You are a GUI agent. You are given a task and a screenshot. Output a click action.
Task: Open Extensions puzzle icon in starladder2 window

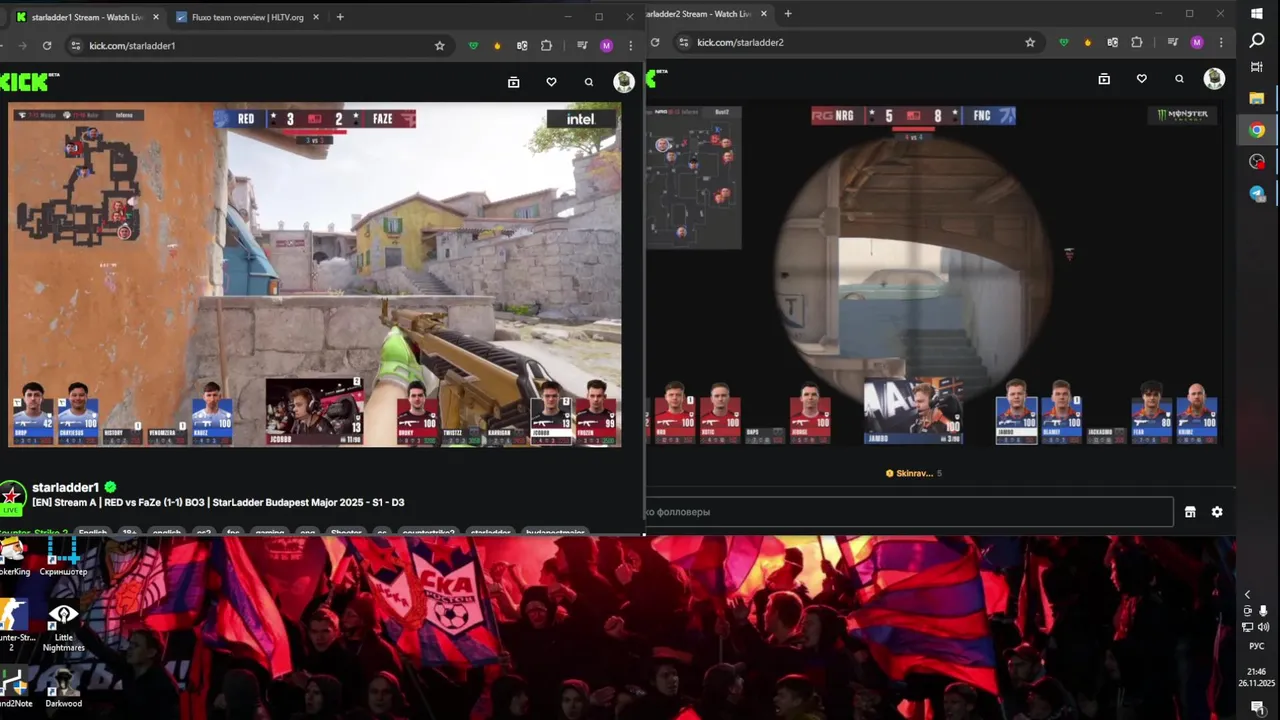1136,42
